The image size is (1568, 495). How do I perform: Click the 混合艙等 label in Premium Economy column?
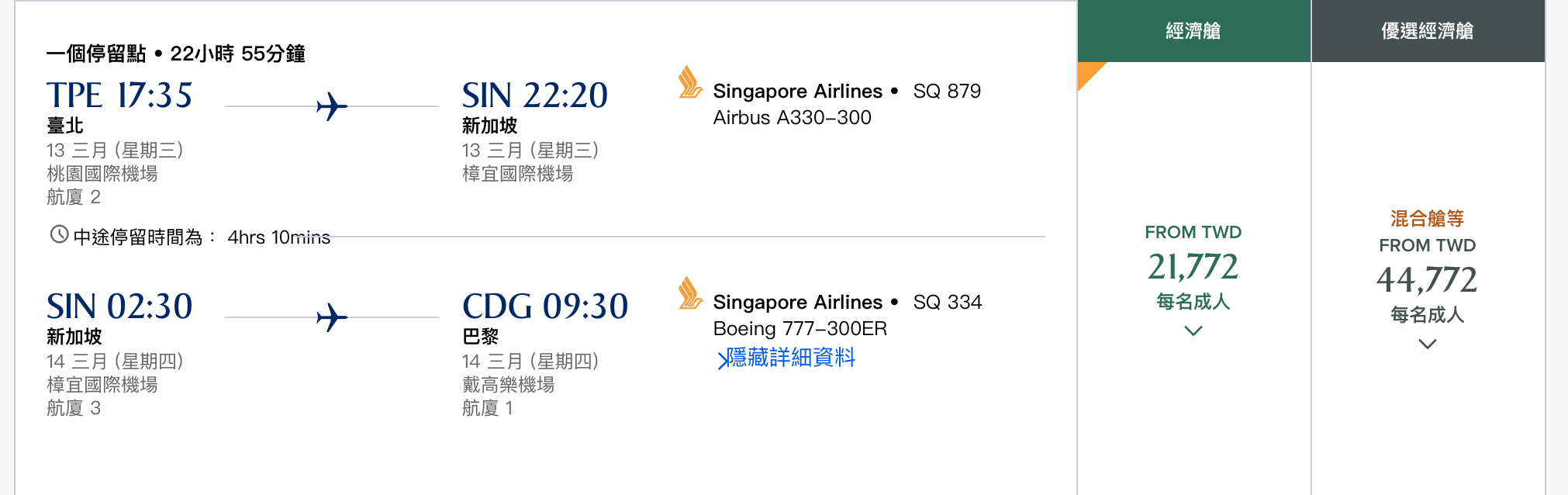1426,220
